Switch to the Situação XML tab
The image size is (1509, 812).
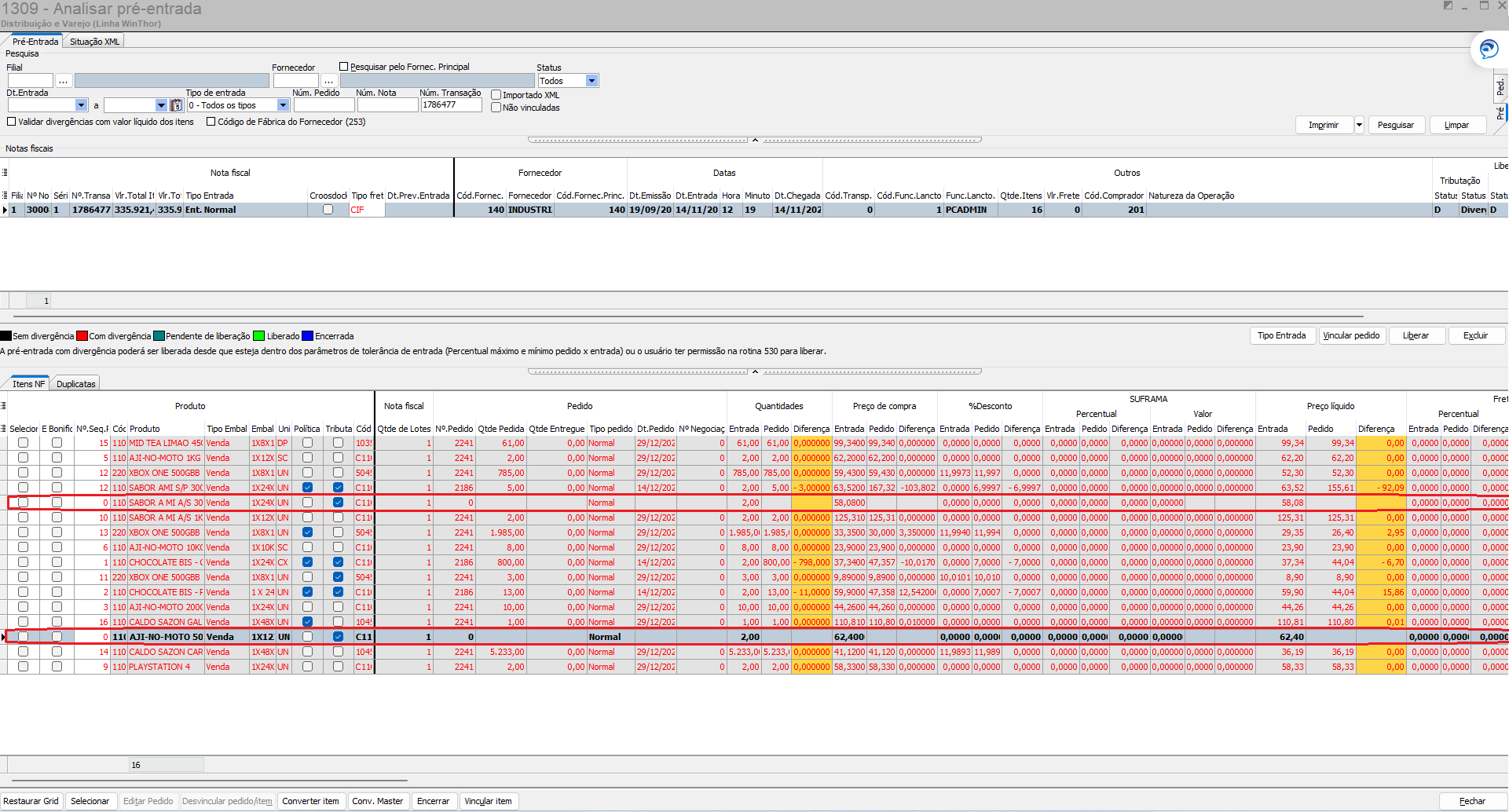point(94,42)
